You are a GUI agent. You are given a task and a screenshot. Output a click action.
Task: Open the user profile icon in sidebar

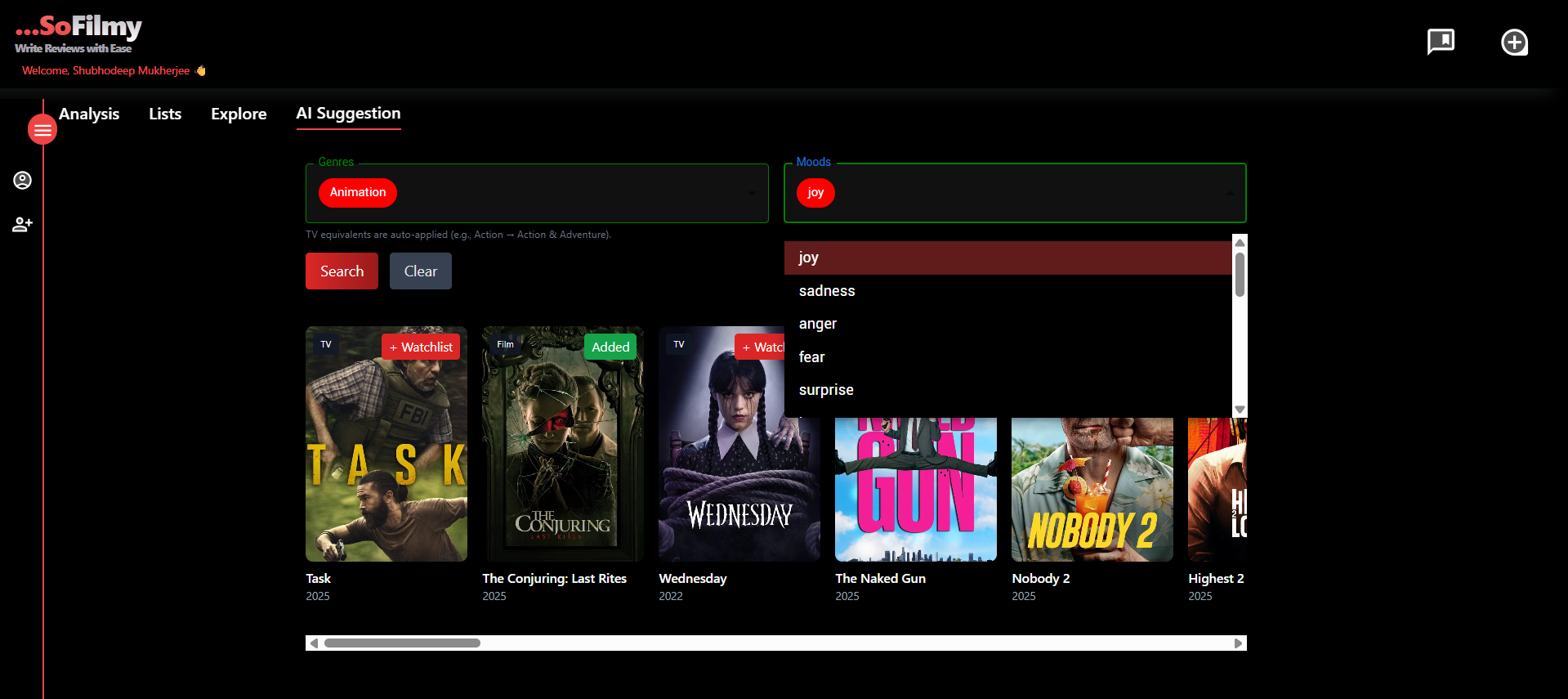[22, 180]
